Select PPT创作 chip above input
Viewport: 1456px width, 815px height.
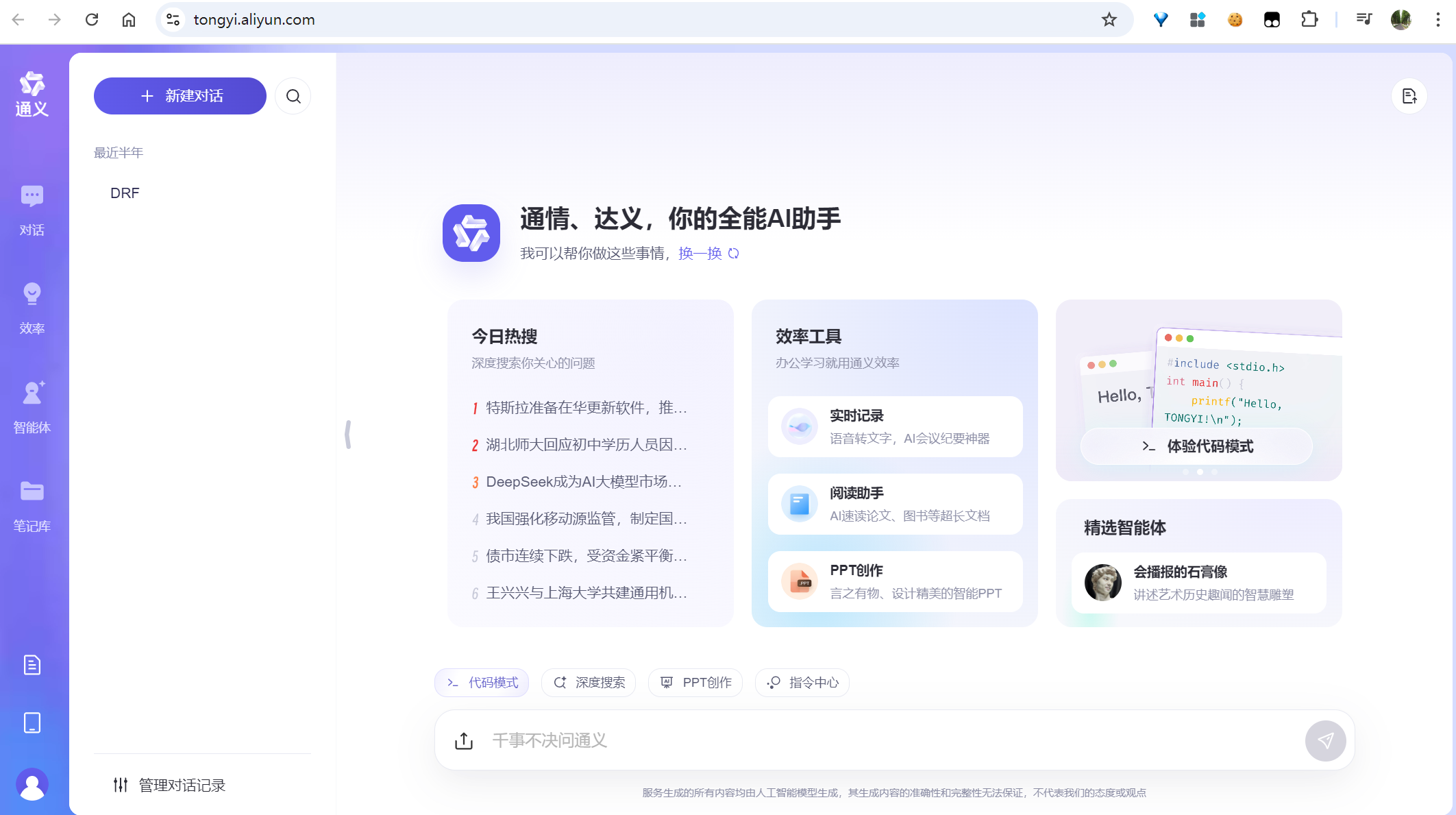coord(695,683)
